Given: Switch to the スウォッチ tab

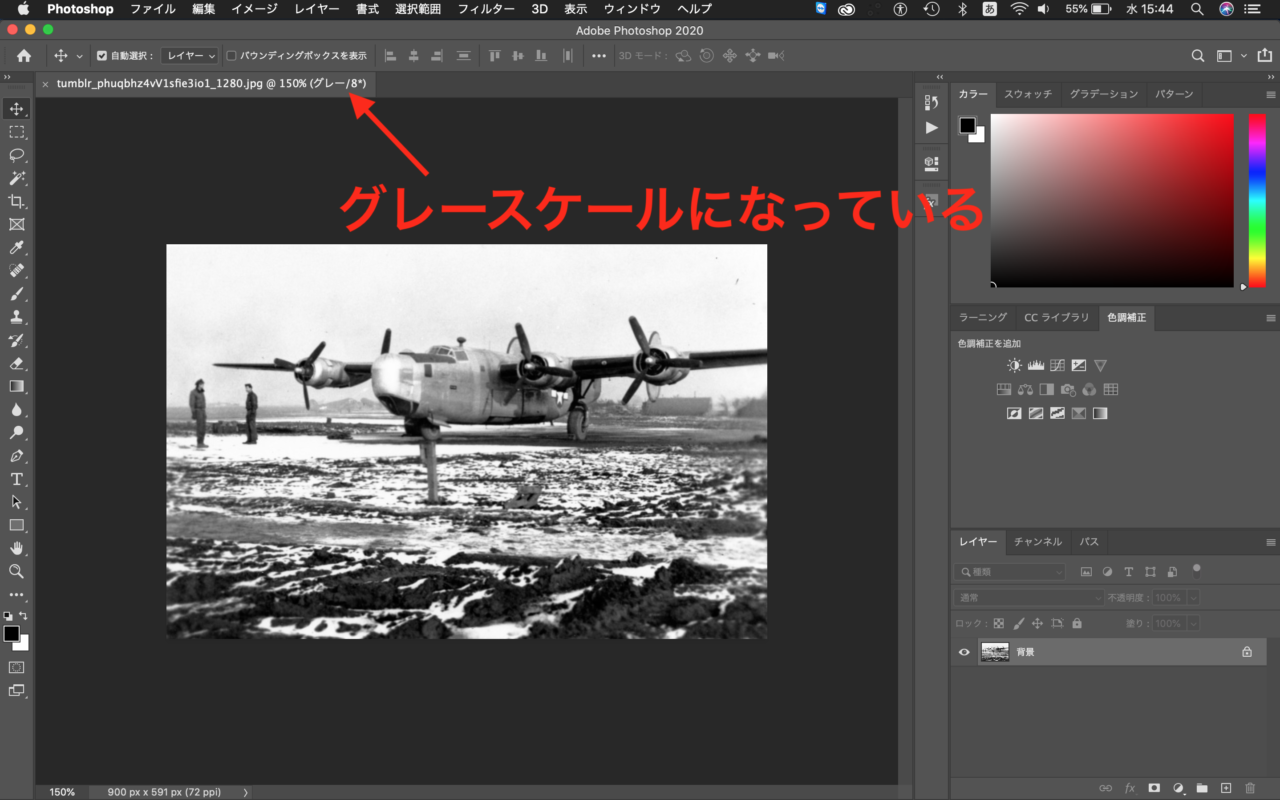Looking at the screenshot, I should [x=1028, y=94].
